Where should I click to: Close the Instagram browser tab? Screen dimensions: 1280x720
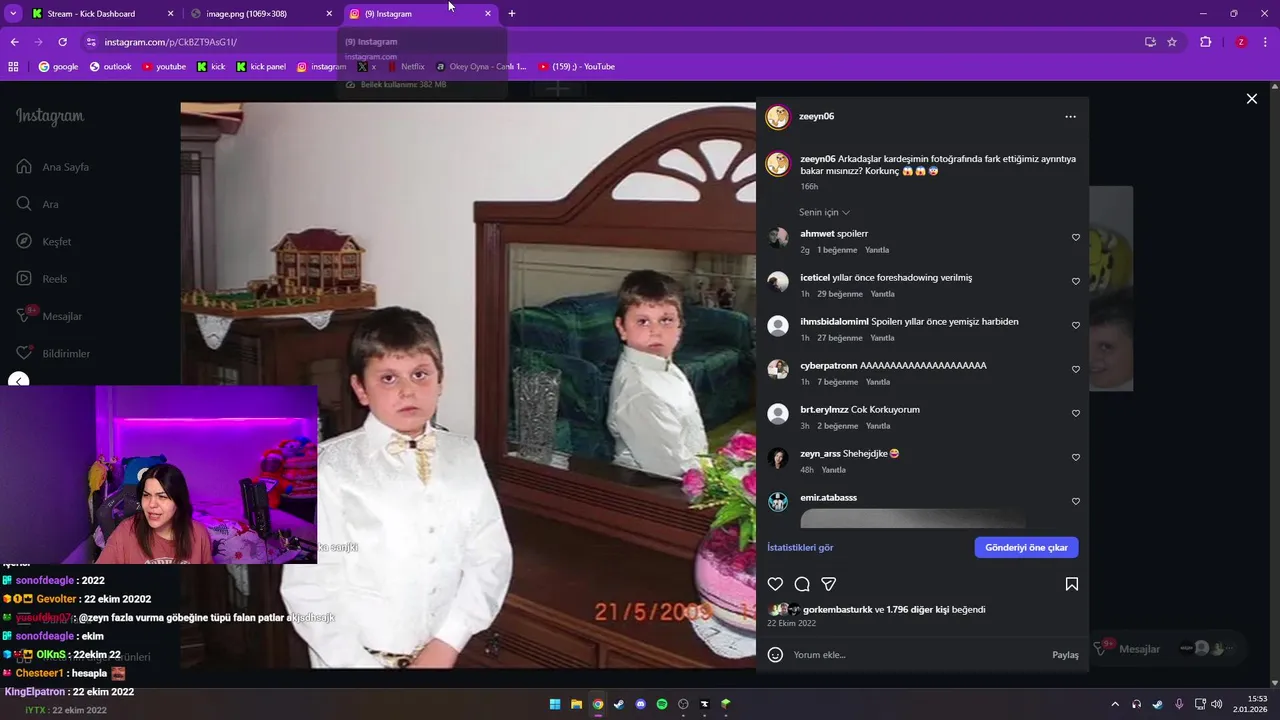tap(488, 14)
